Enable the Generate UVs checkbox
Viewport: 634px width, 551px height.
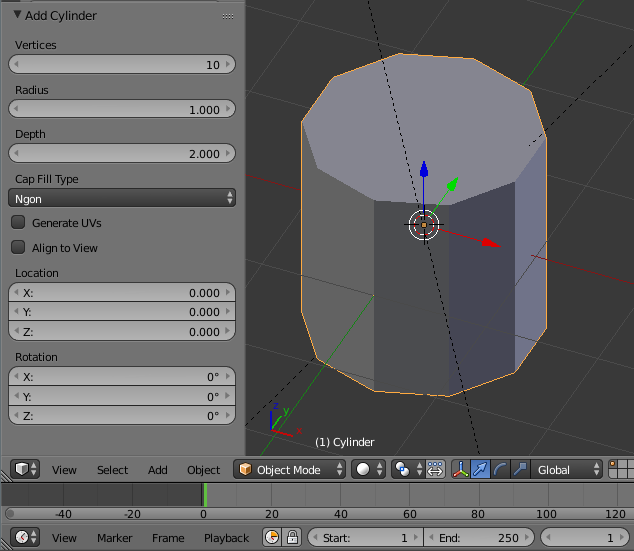[x=18, y=223]
